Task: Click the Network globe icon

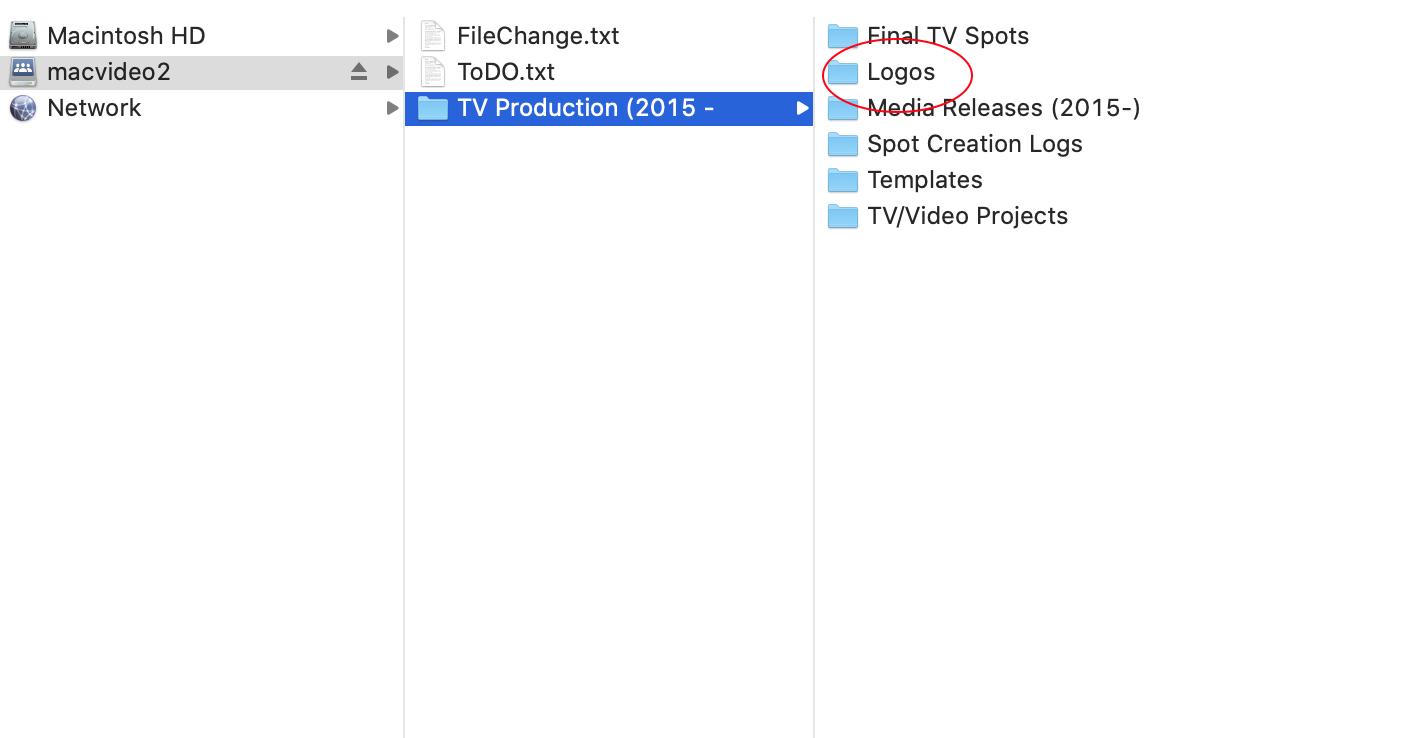Action: click(22, 108)
